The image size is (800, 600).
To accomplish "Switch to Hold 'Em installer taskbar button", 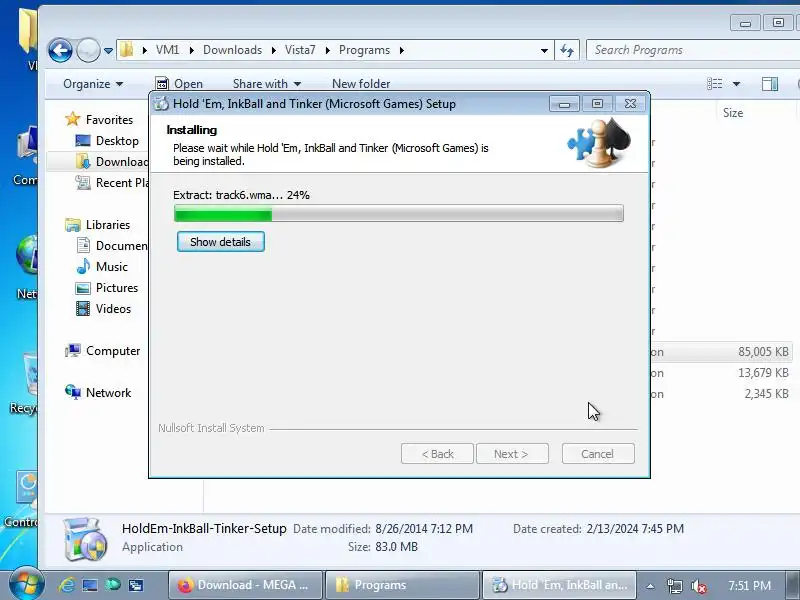I will (560, 585).
